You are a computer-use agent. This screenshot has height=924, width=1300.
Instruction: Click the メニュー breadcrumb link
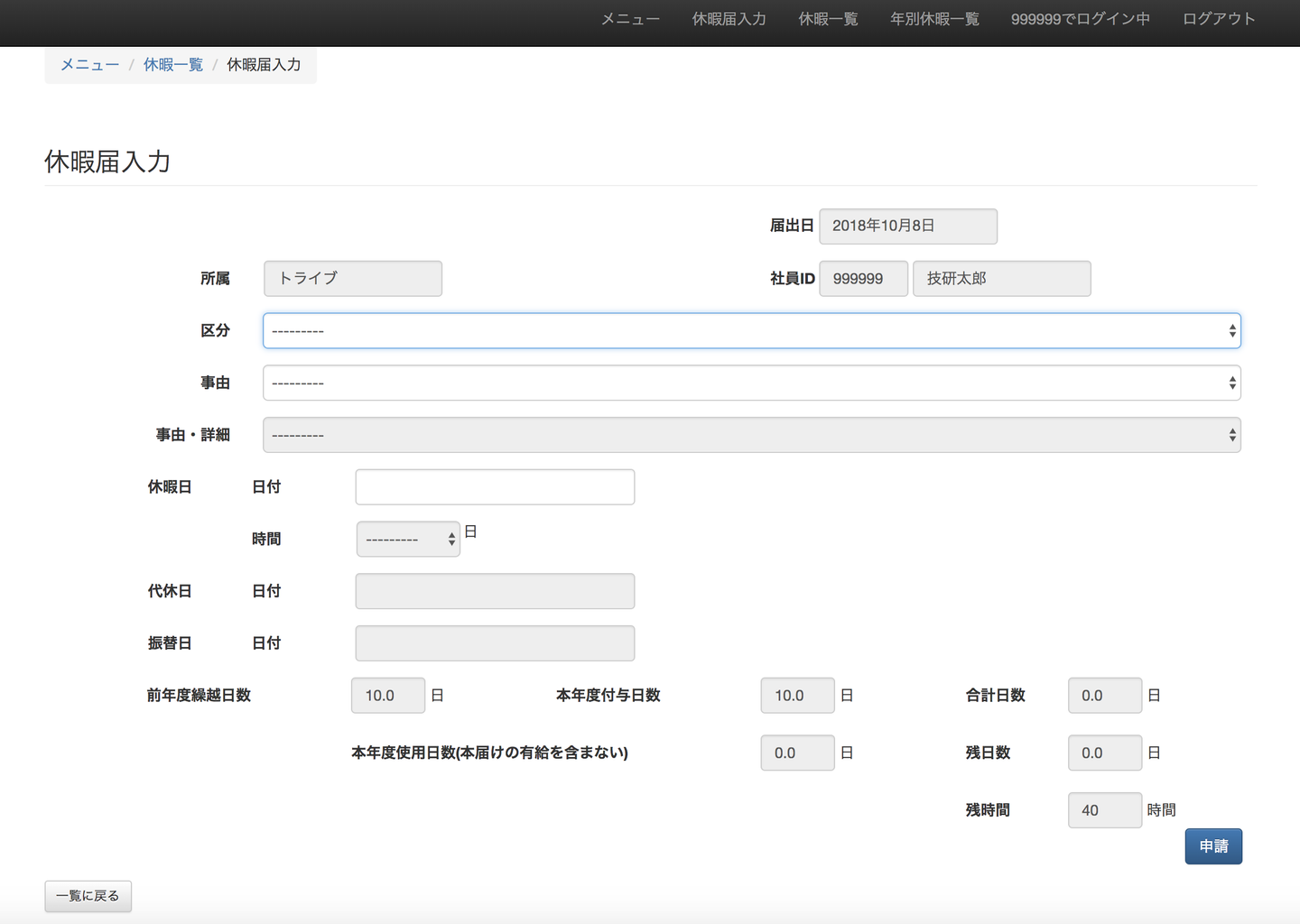(x=89, y=65)
